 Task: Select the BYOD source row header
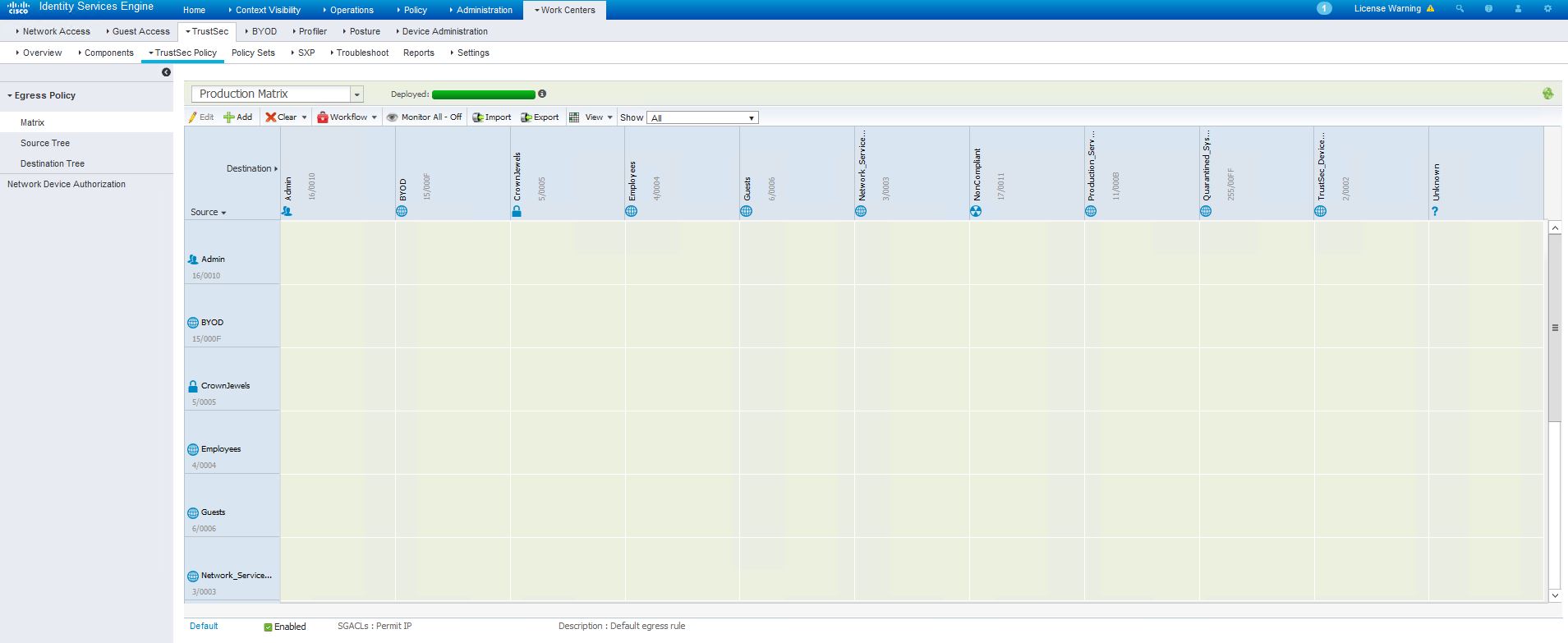[232, 315]
